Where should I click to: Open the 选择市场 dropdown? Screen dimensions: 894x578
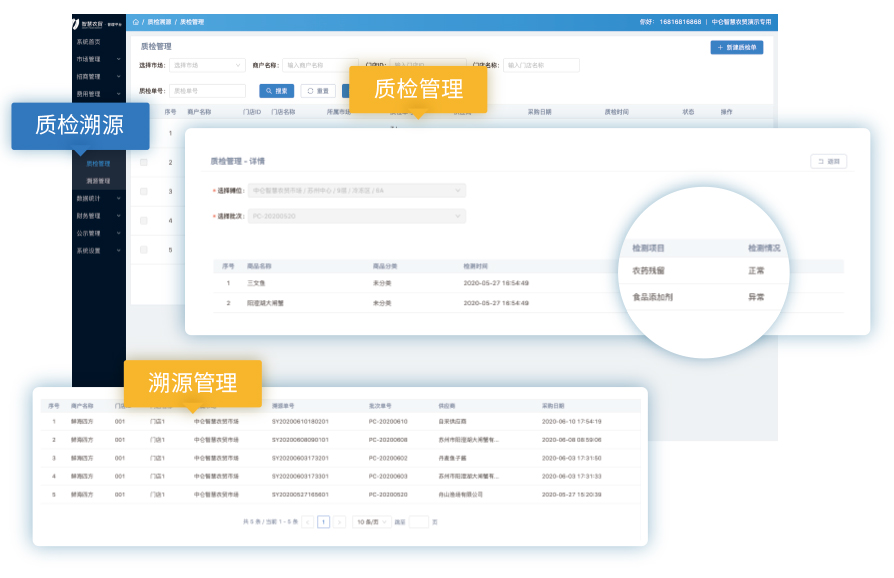click(x=207, y=65)
